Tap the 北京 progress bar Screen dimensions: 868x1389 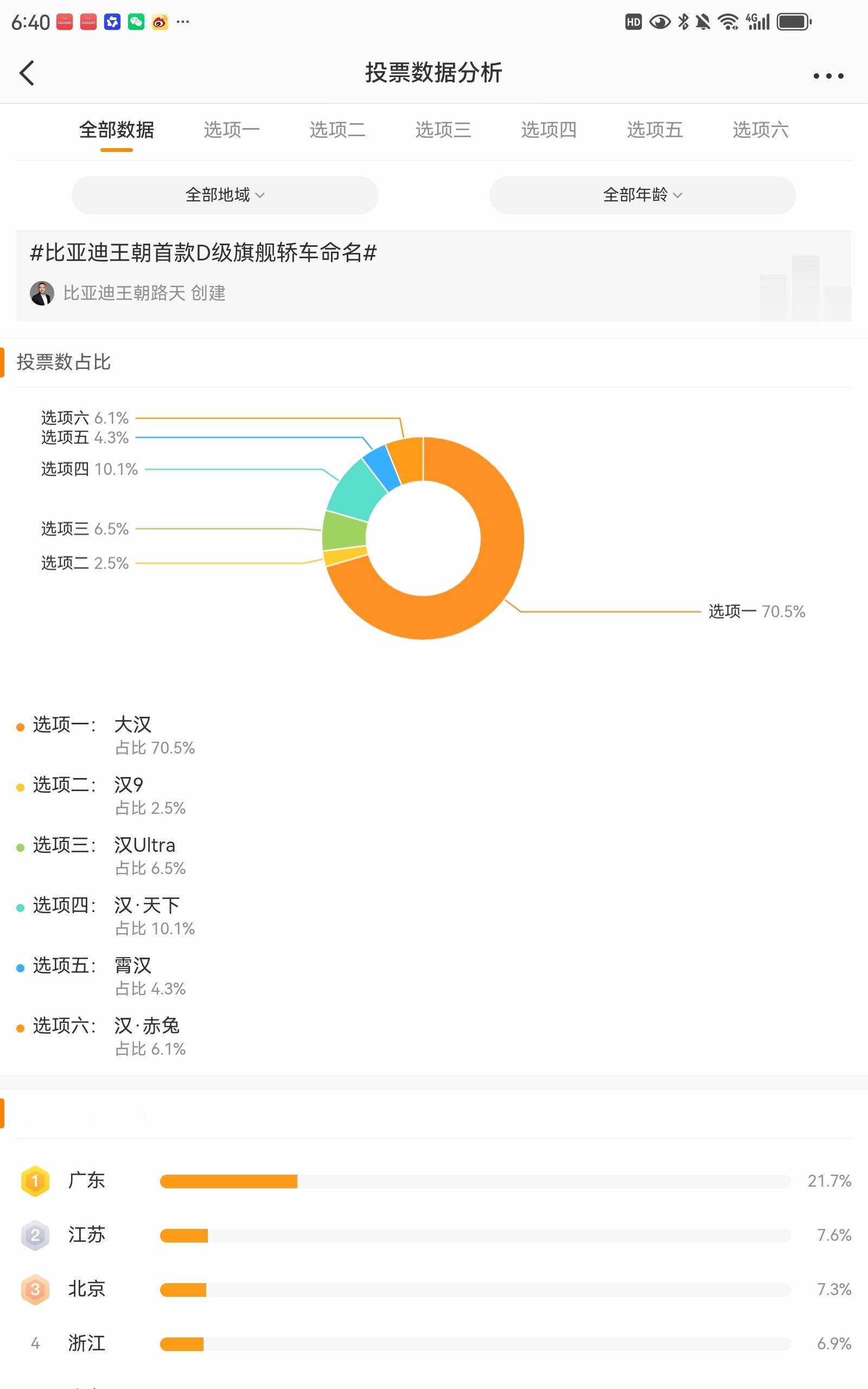pyautogui.click(x=475, y=1290)
